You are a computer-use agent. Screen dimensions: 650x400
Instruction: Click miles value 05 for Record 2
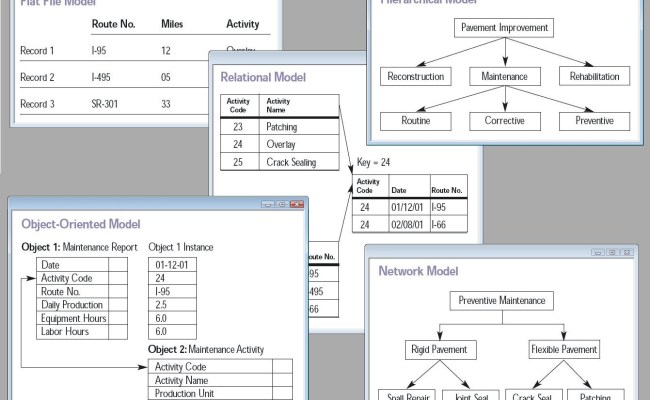(166, 78)
